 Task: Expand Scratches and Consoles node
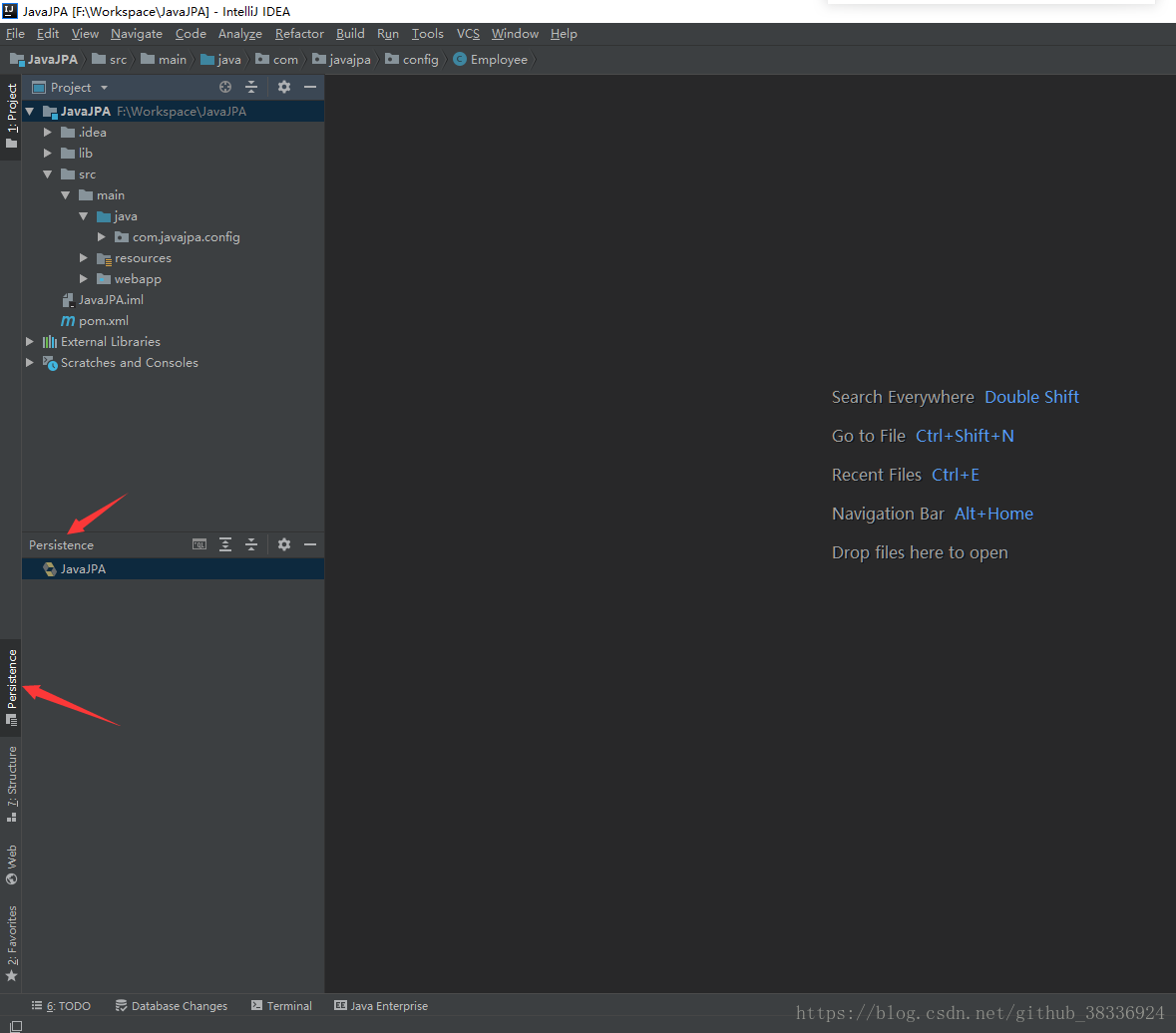29,363
